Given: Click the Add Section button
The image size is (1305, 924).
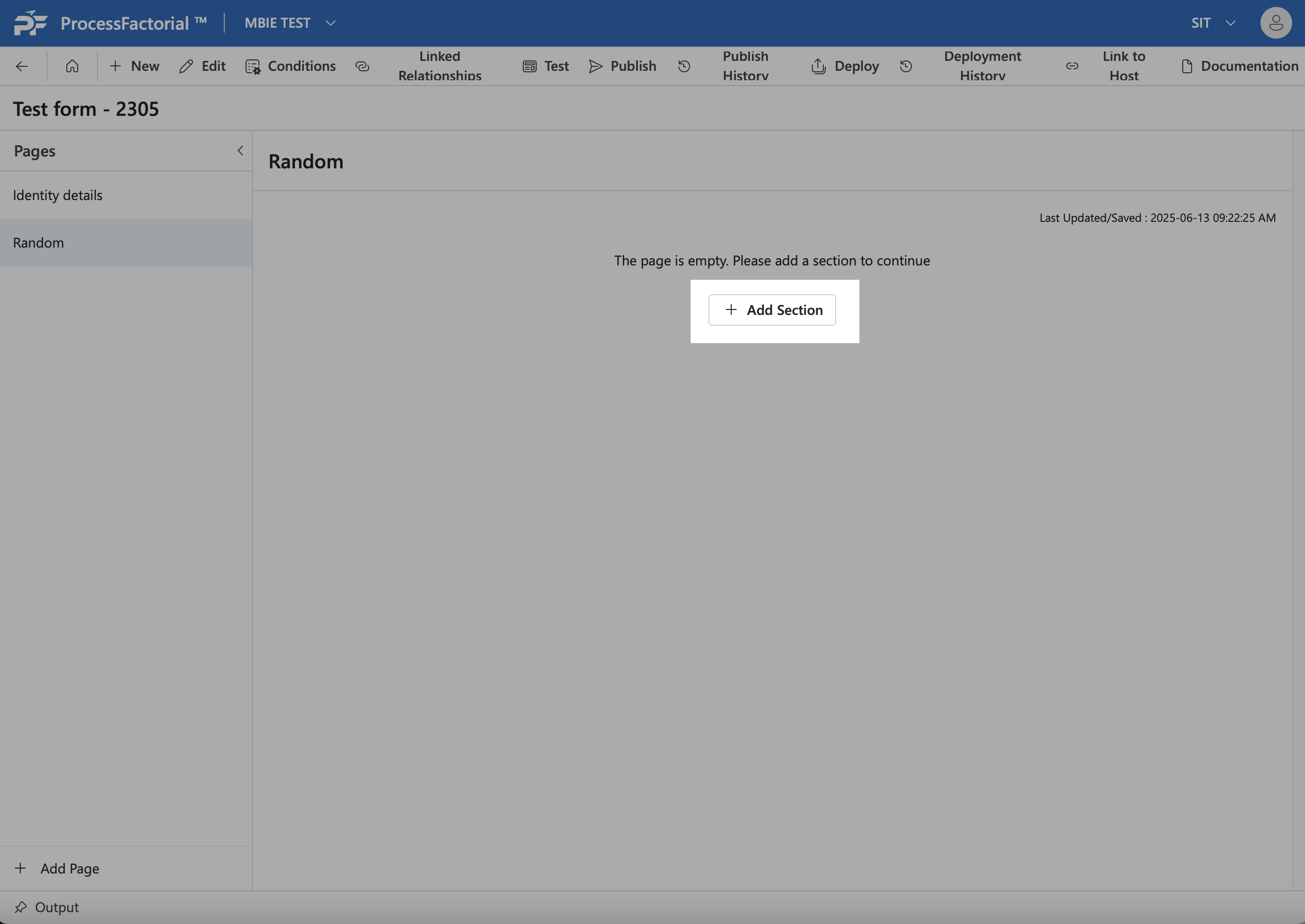Looking at the screenshot, I should [x=772, y=310].
